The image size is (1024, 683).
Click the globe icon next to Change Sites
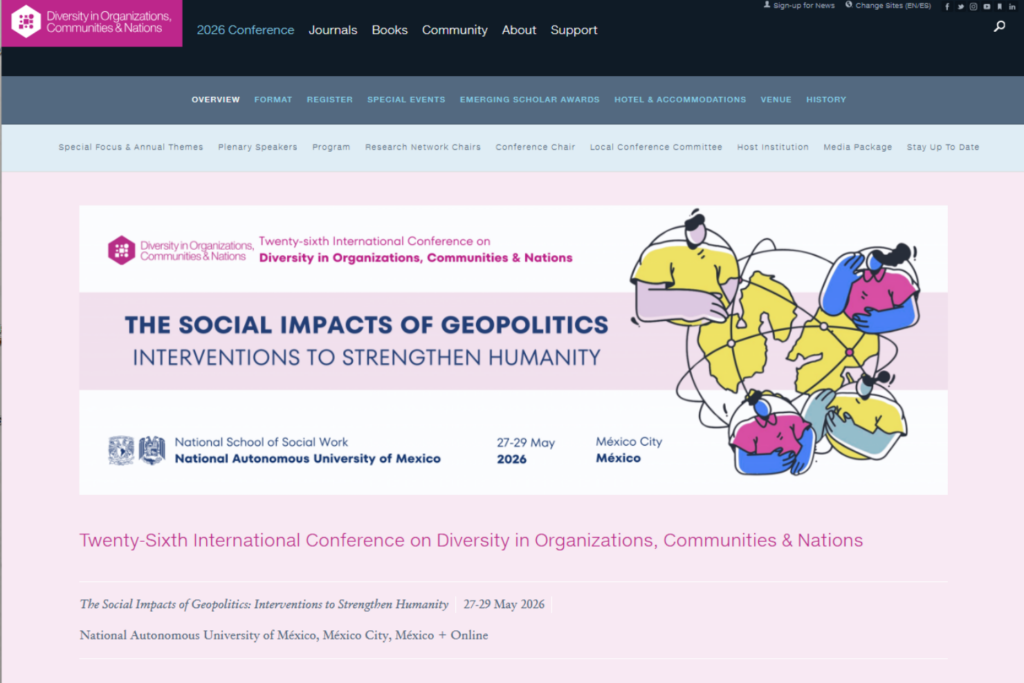click(849, 5)
